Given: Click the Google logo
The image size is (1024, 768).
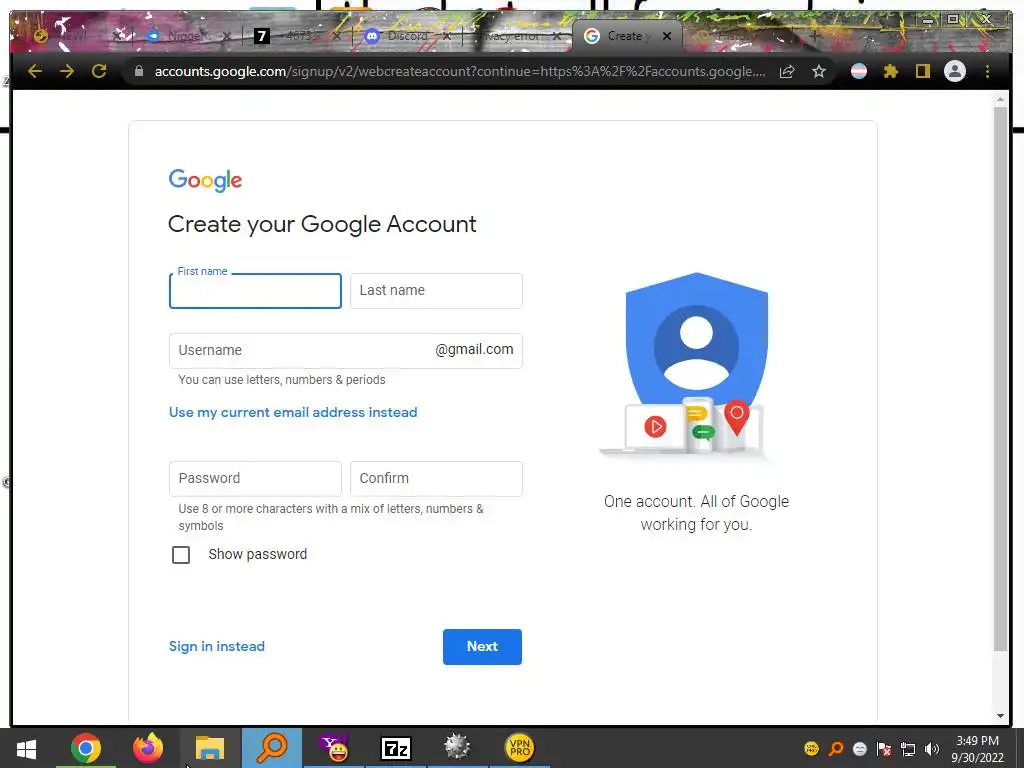Looking at the screenshot, I should tap(205, 180).
